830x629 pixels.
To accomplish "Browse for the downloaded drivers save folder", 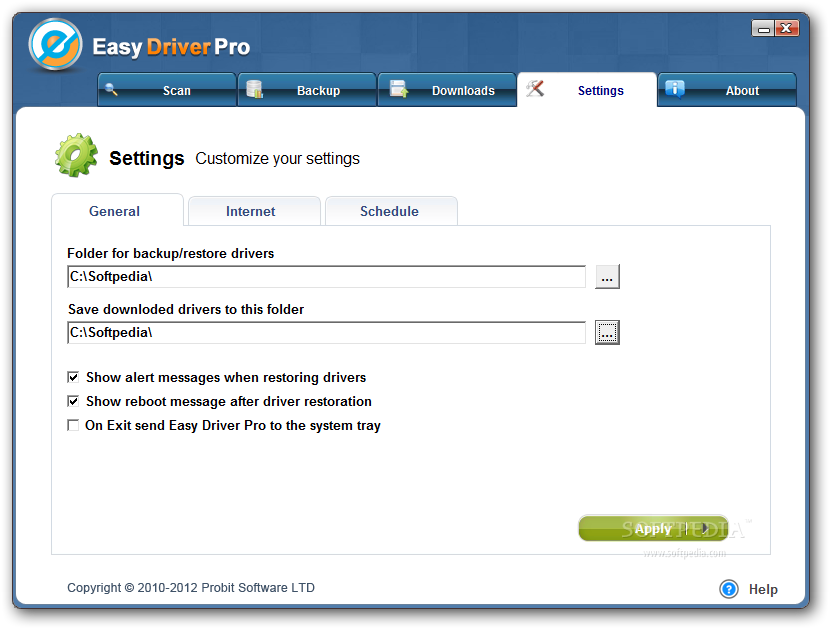I will click(607, 333).
